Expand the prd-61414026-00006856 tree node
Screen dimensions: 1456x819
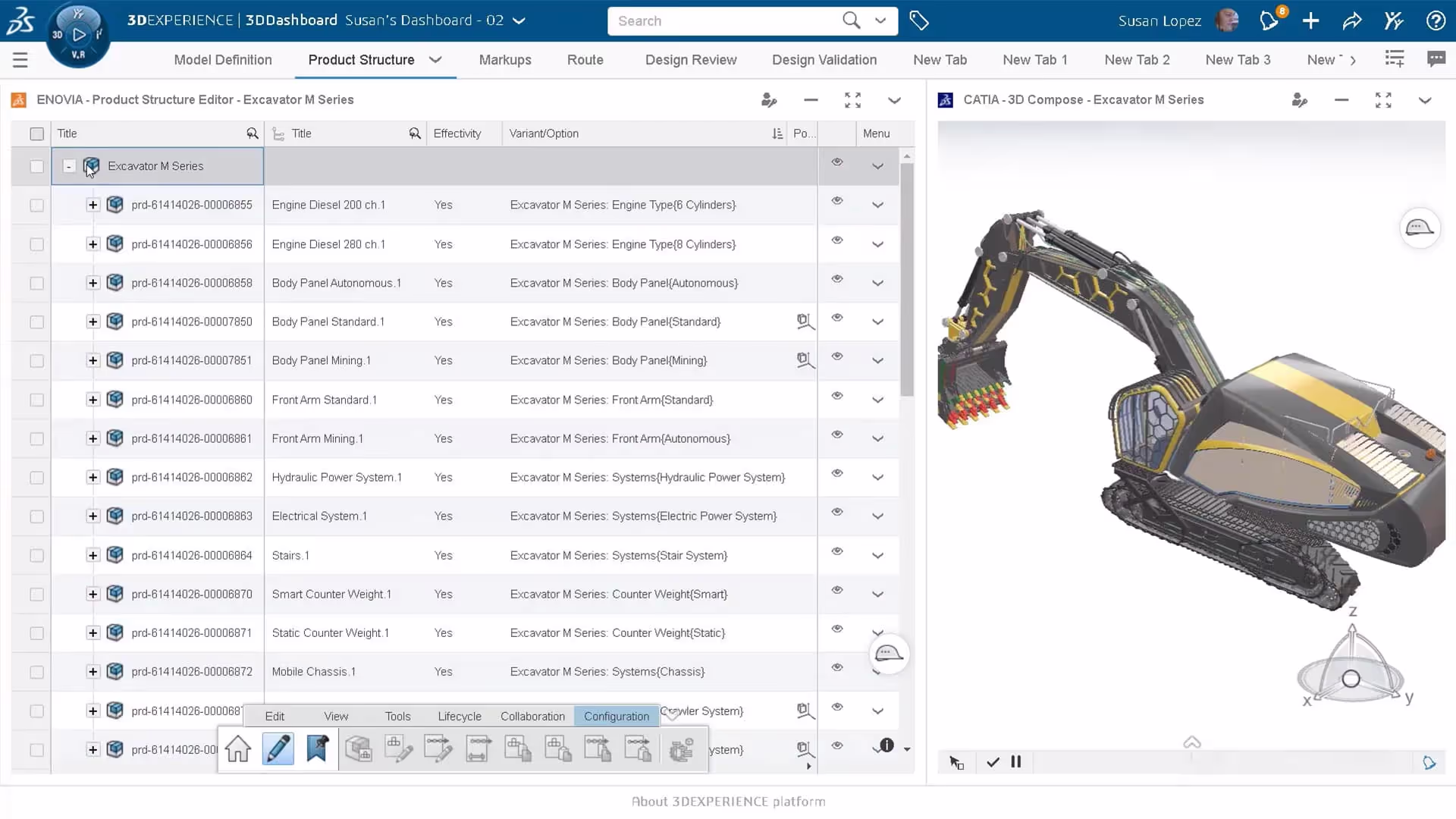pos(93,244)
